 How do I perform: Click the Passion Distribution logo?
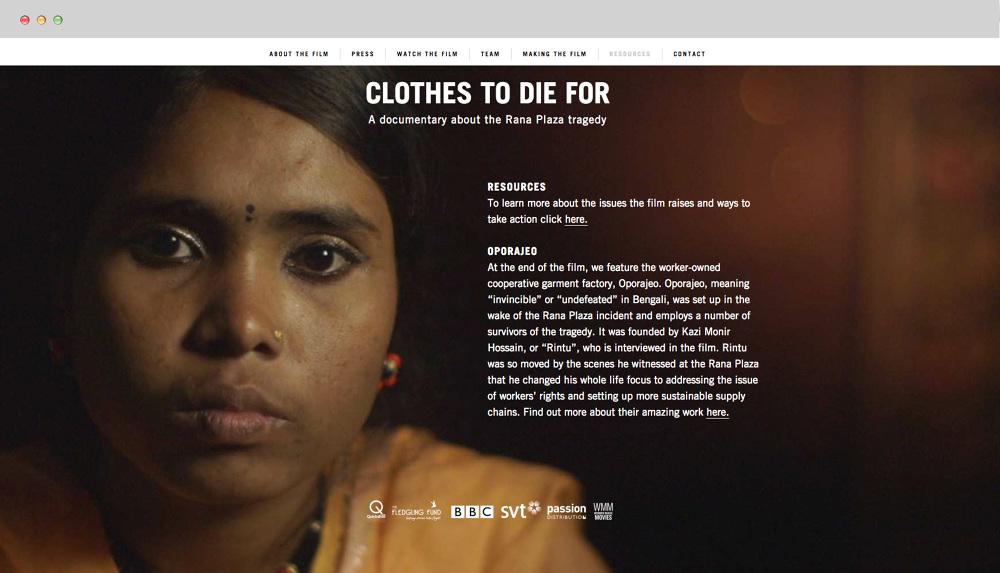click(566, 511)
